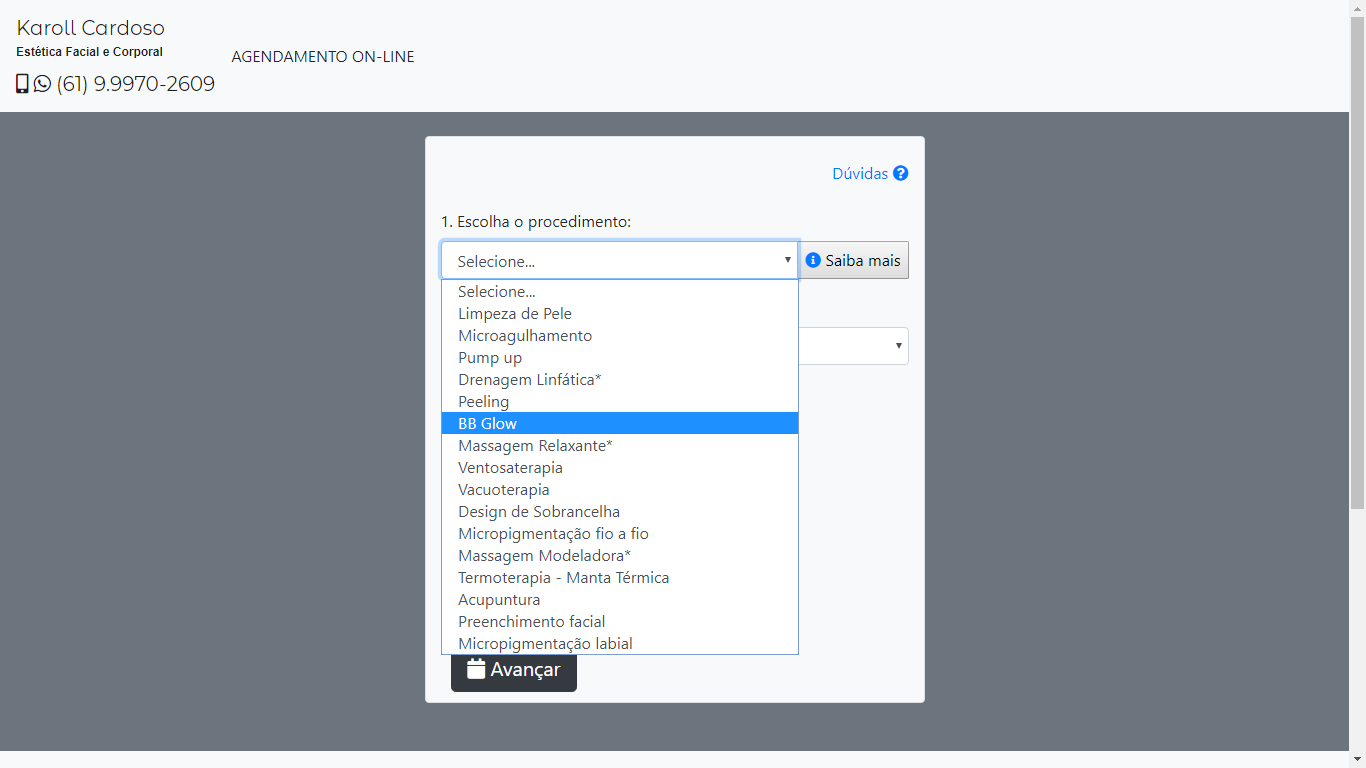Click the page vertical scrollbar
Image resolution: width=1366 pixels, height=768 pixels.
coord(1357,300)
